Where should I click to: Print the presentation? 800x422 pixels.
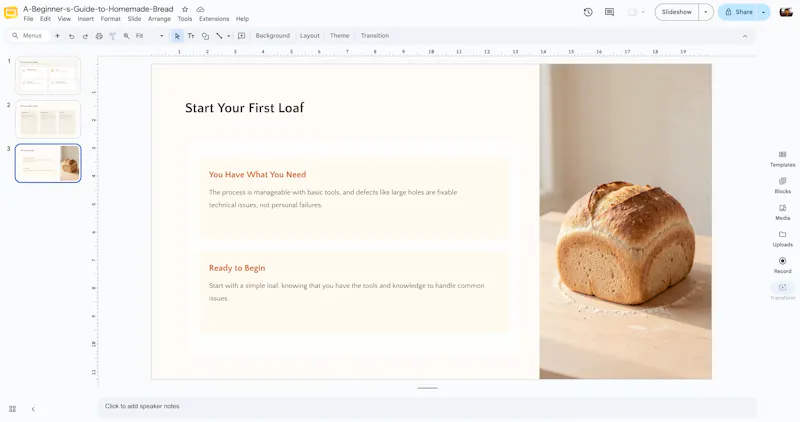click(x=99, y=36)
